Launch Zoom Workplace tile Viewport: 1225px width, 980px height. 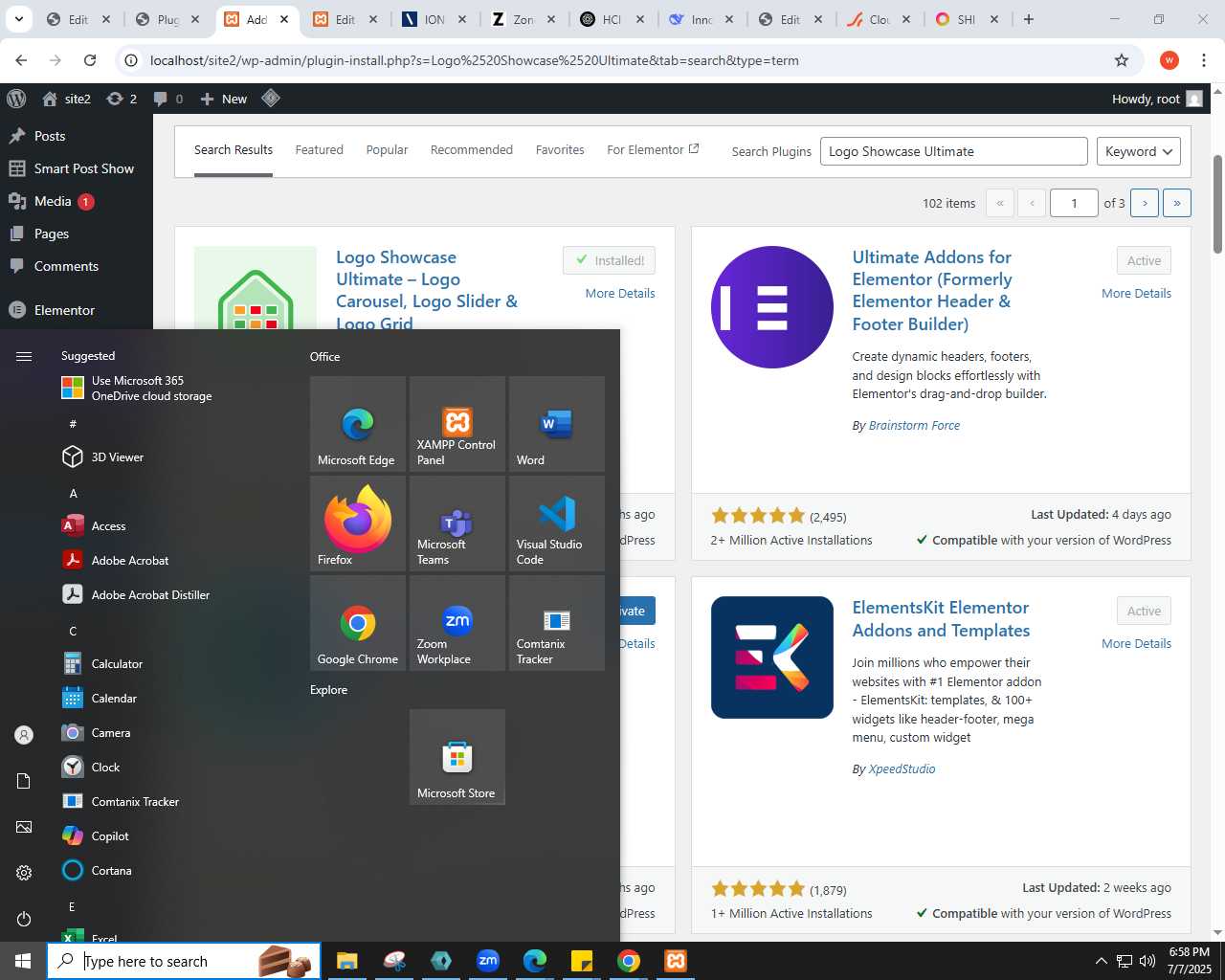[x=457, y=623]
